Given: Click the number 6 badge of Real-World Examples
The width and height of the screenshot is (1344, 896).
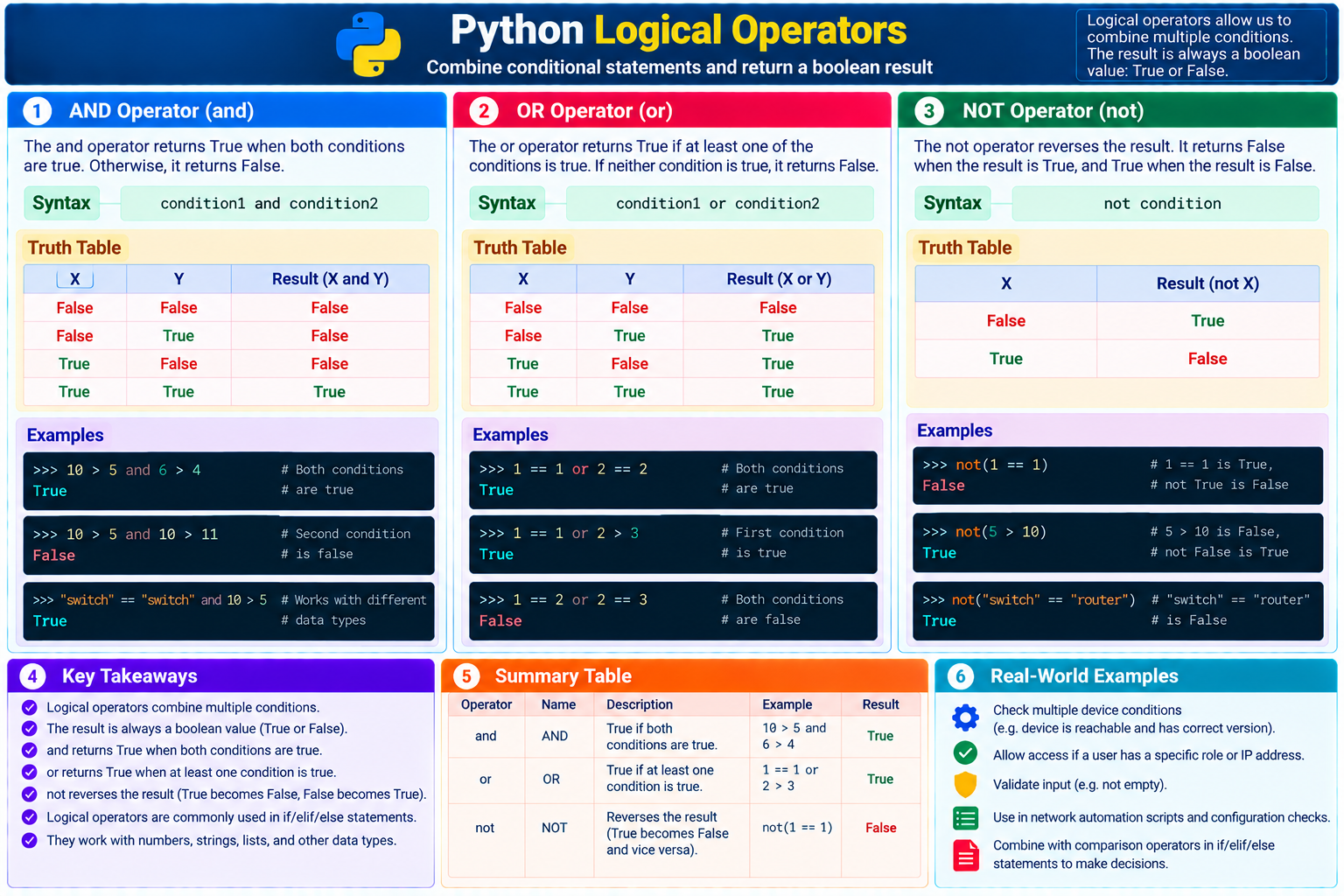Looking at the screenshot, I should tap(961, 676).
